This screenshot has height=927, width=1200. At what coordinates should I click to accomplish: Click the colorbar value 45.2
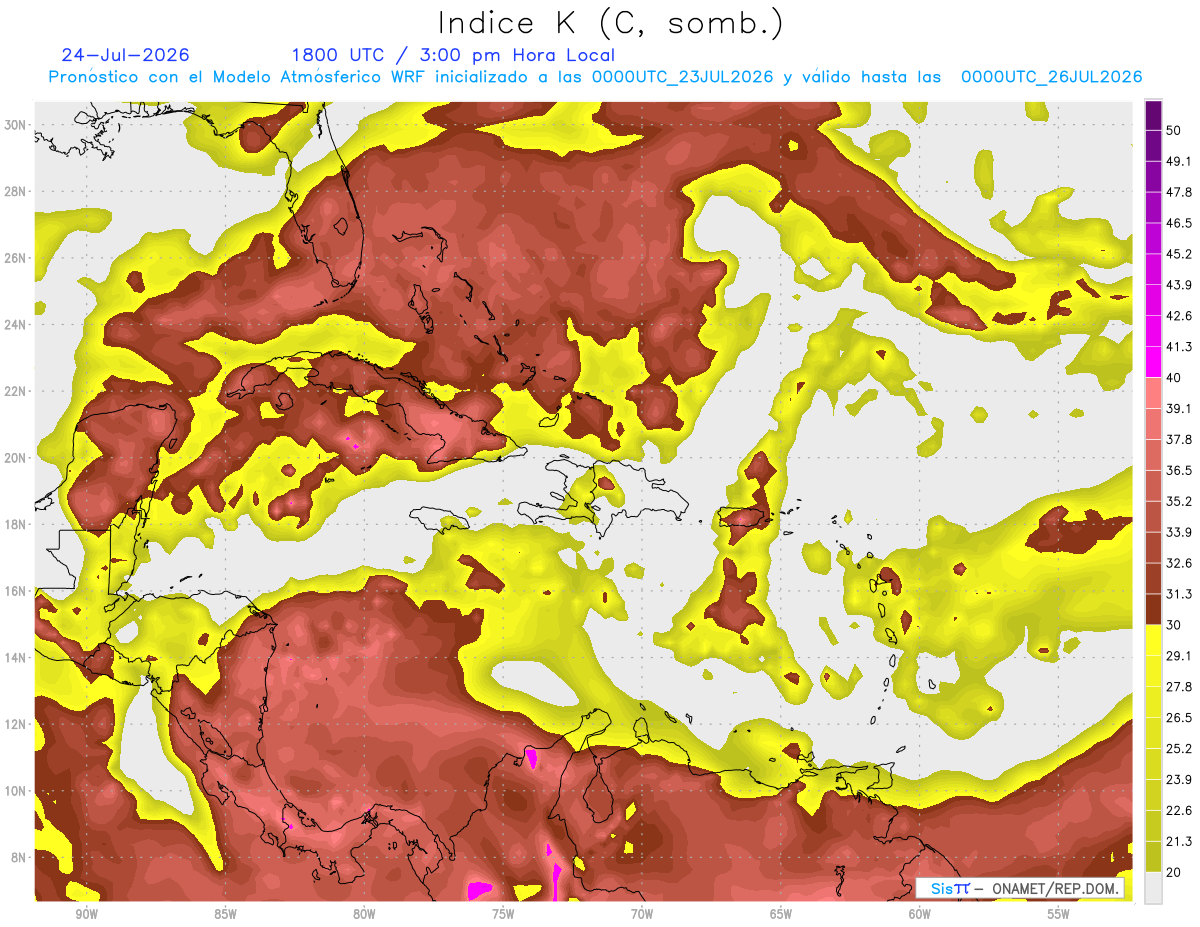(x=1180, y=254)
